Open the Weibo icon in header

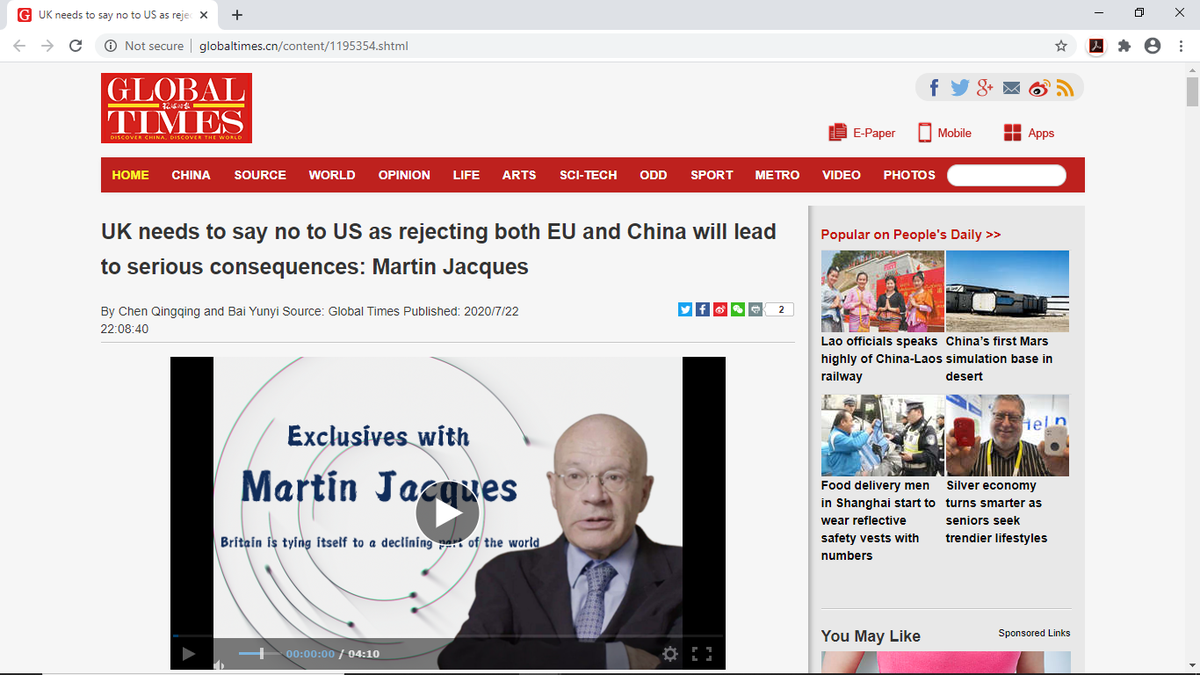1039,88
